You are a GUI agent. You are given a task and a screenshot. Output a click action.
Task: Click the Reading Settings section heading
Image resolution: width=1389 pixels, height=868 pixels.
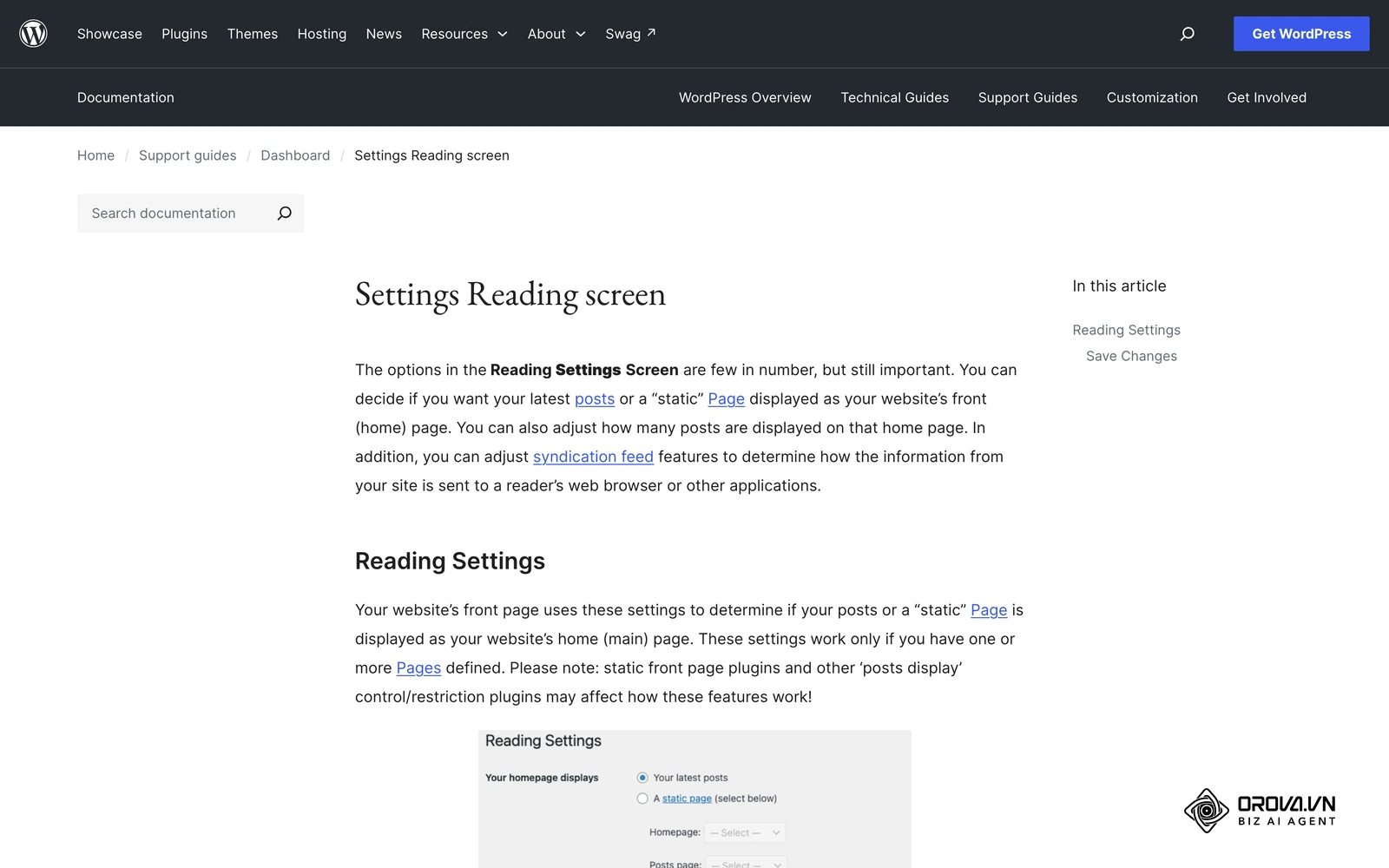click(450, 561)
